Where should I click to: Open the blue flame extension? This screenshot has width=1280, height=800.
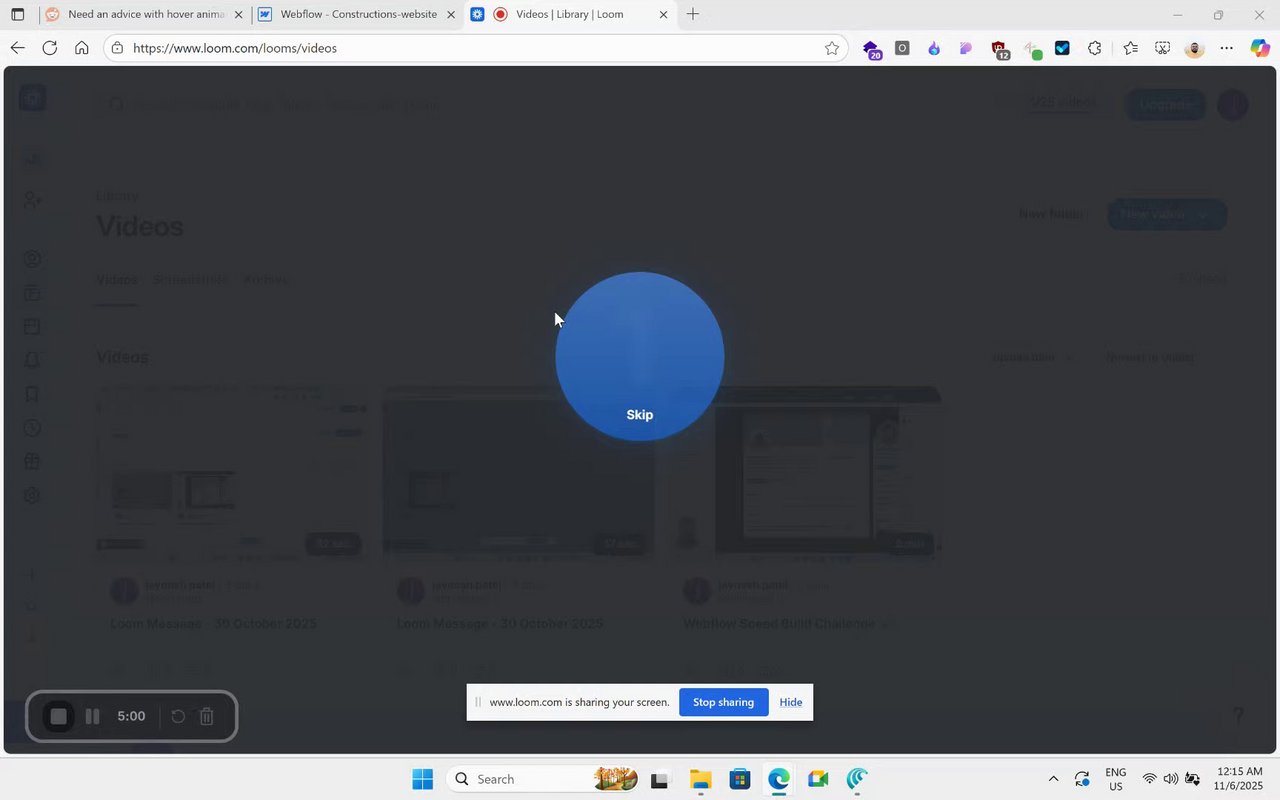tap(934, 48)
